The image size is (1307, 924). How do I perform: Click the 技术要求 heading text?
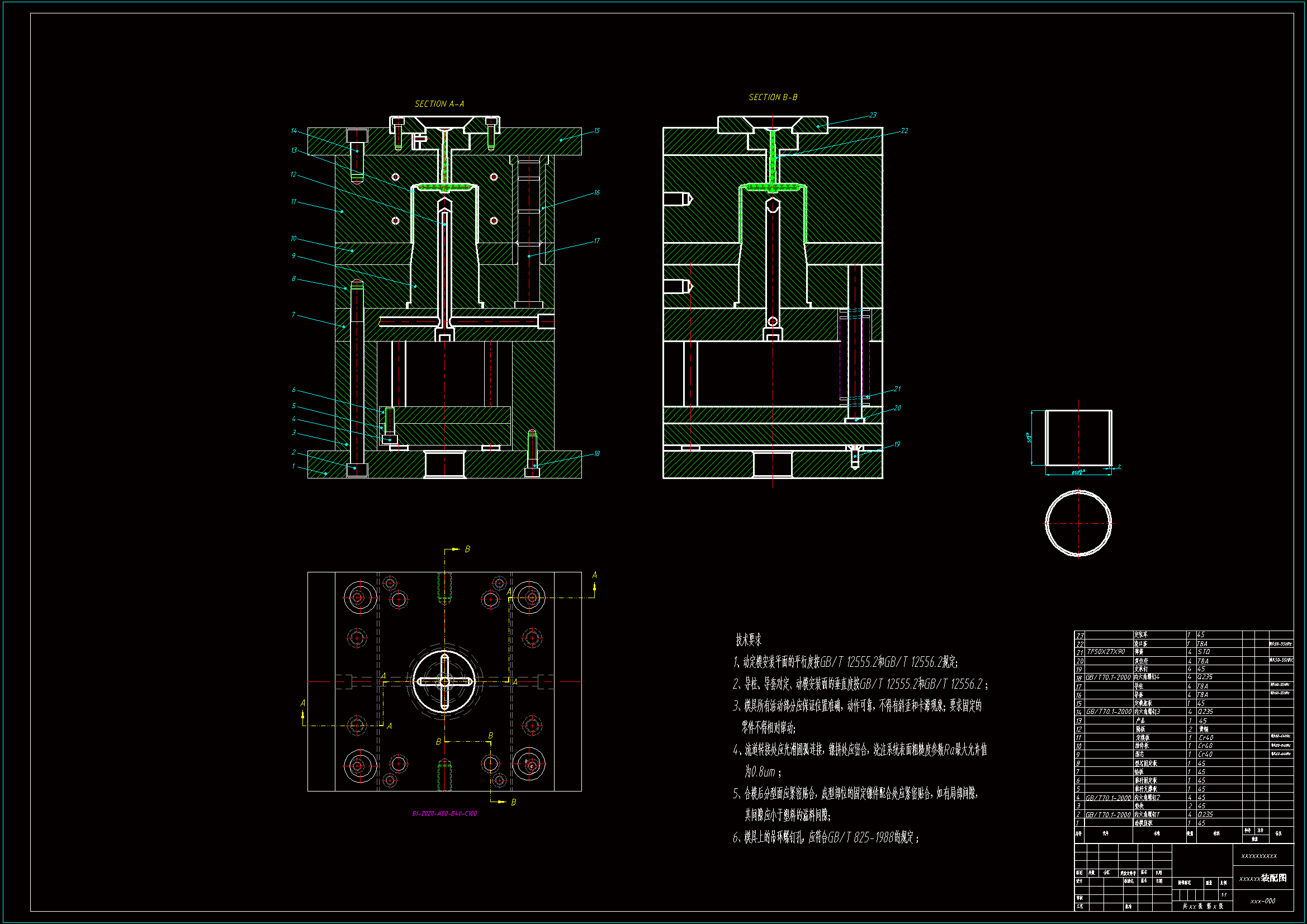[x=748, y=640]
